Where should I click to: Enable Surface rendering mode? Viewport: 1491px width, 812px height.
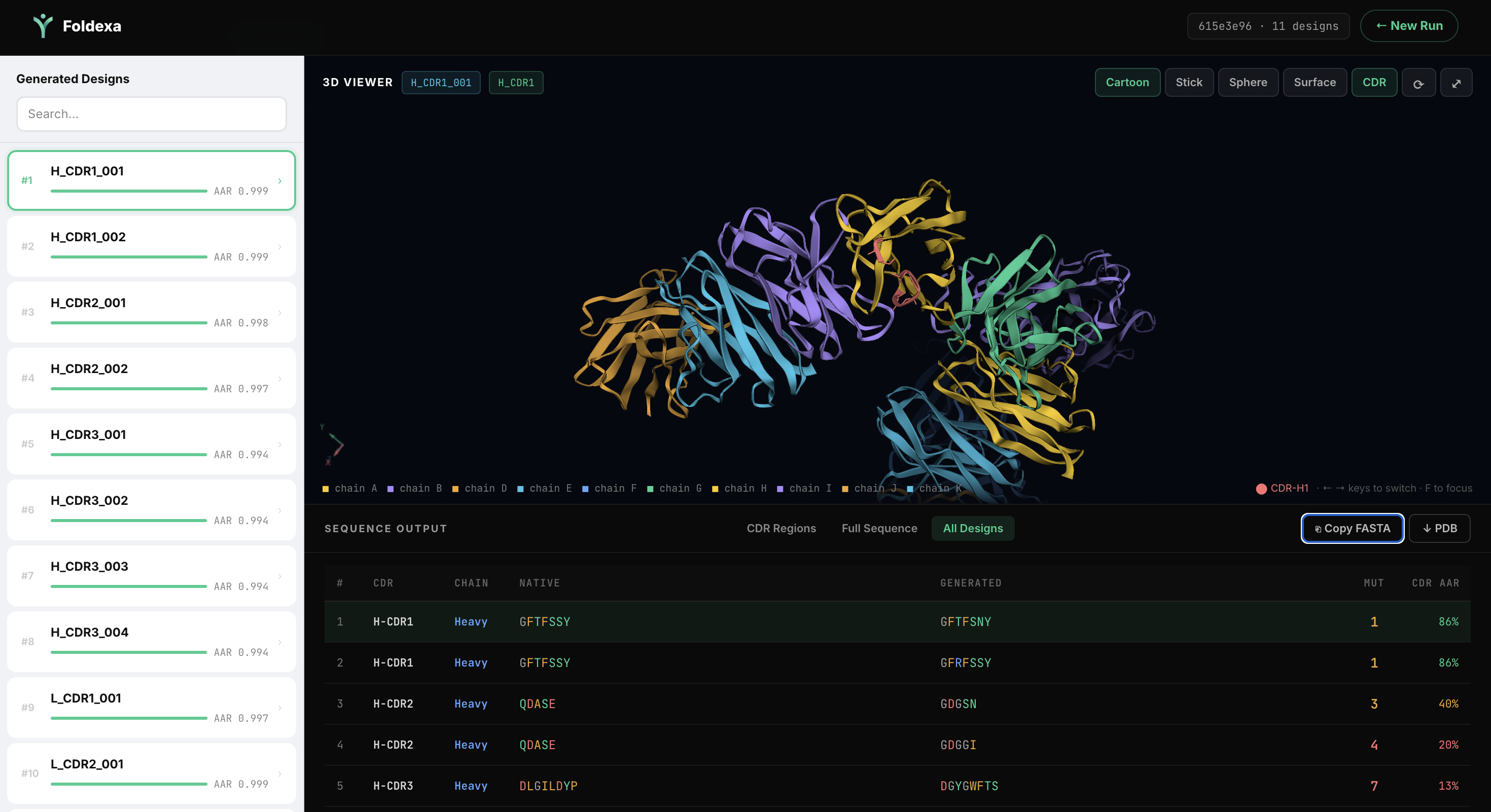pos(1315,82)
